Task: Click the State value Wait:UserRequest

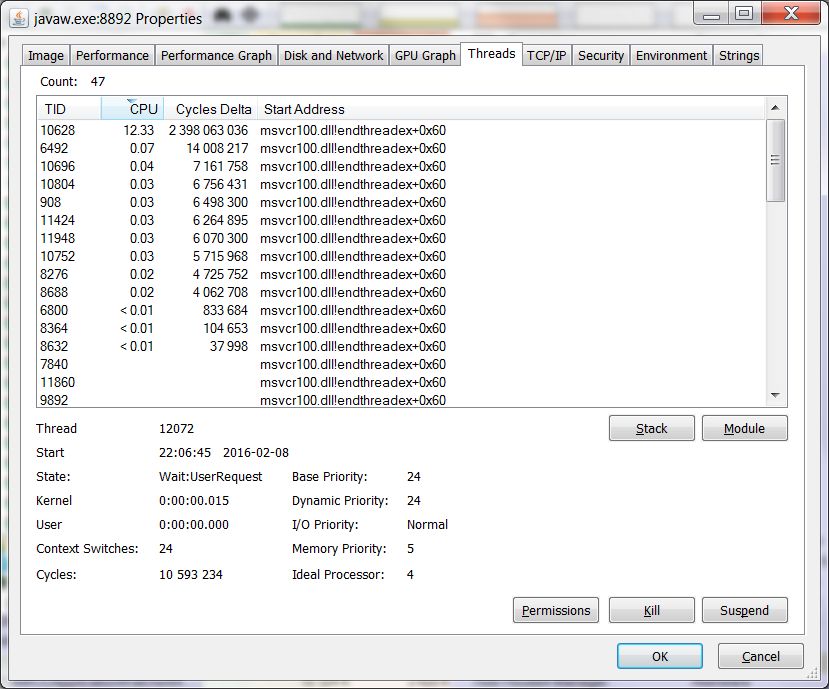Action: (210, 476)
